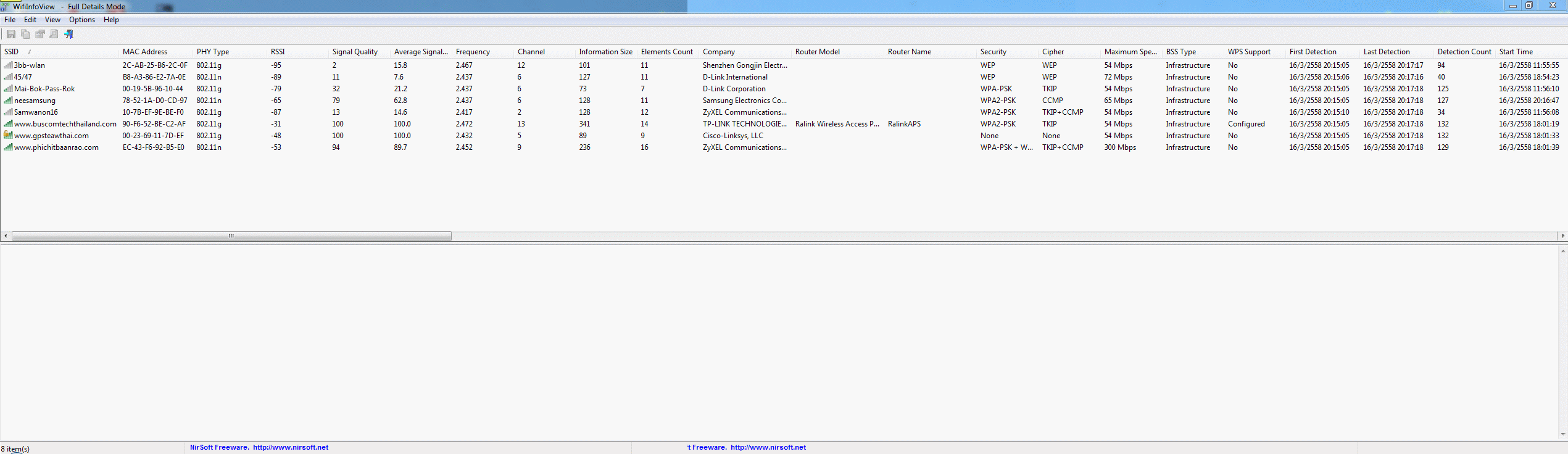1568x454 pixels.
Task: Sort by the SSID column header
Action: [x=12, y=52]
